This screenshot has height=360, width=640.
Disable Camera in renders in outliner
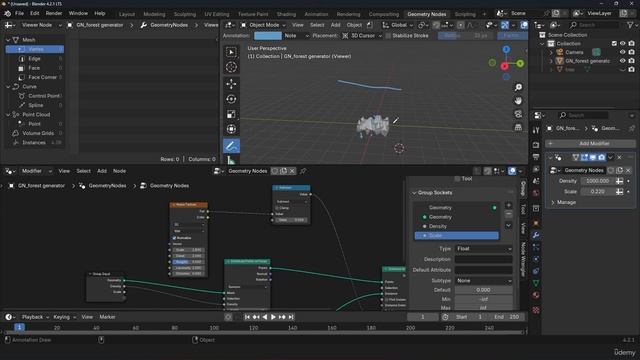(631, 52)
